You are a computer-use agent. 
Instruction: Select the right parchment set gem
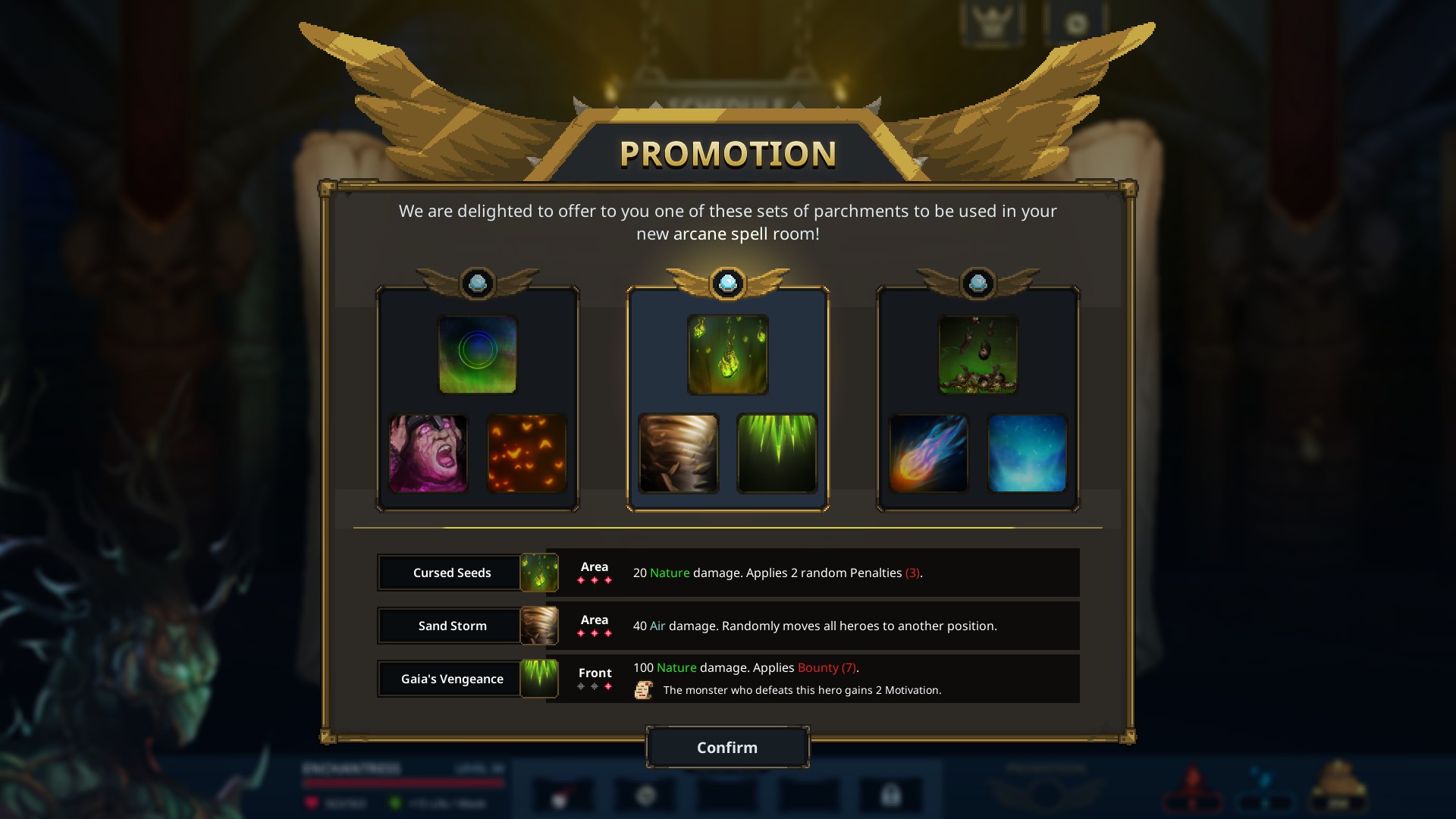977,284
